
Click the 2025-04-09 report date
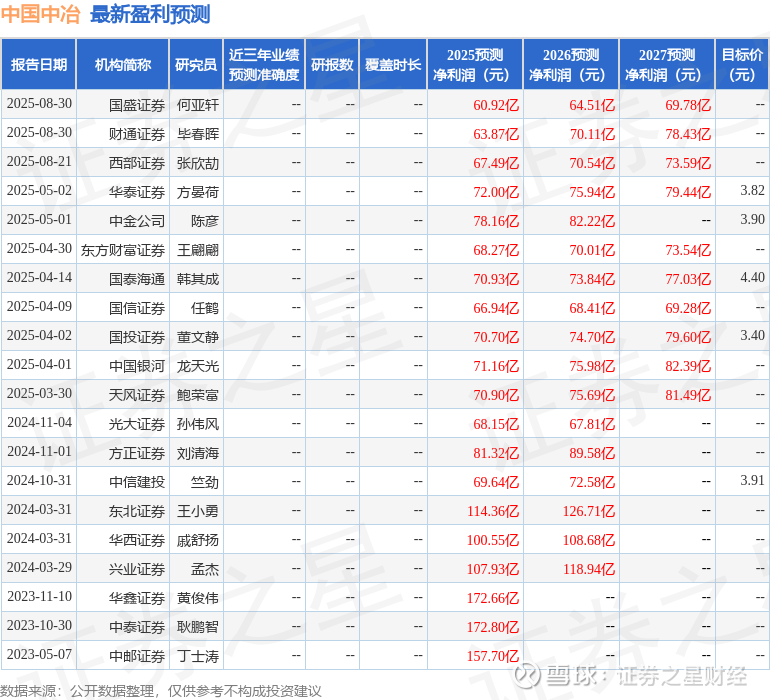pos(39,307)
